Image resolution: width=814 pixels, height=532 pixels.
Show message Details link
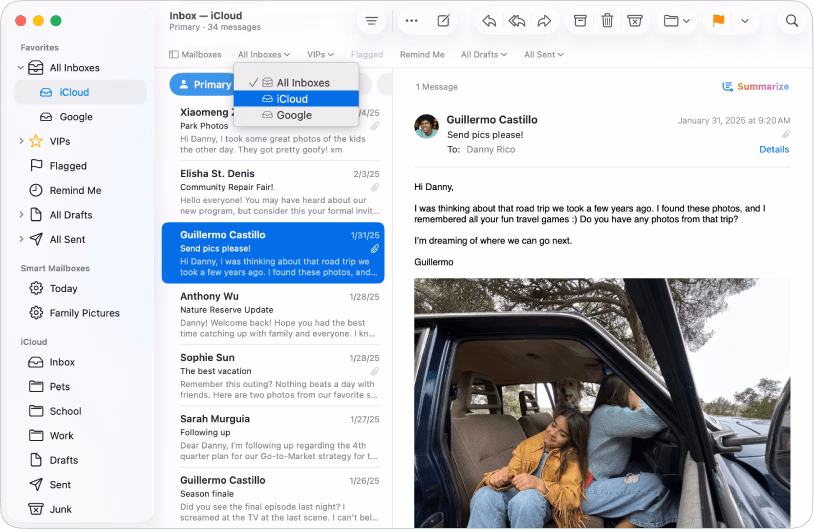click(774, 149)
